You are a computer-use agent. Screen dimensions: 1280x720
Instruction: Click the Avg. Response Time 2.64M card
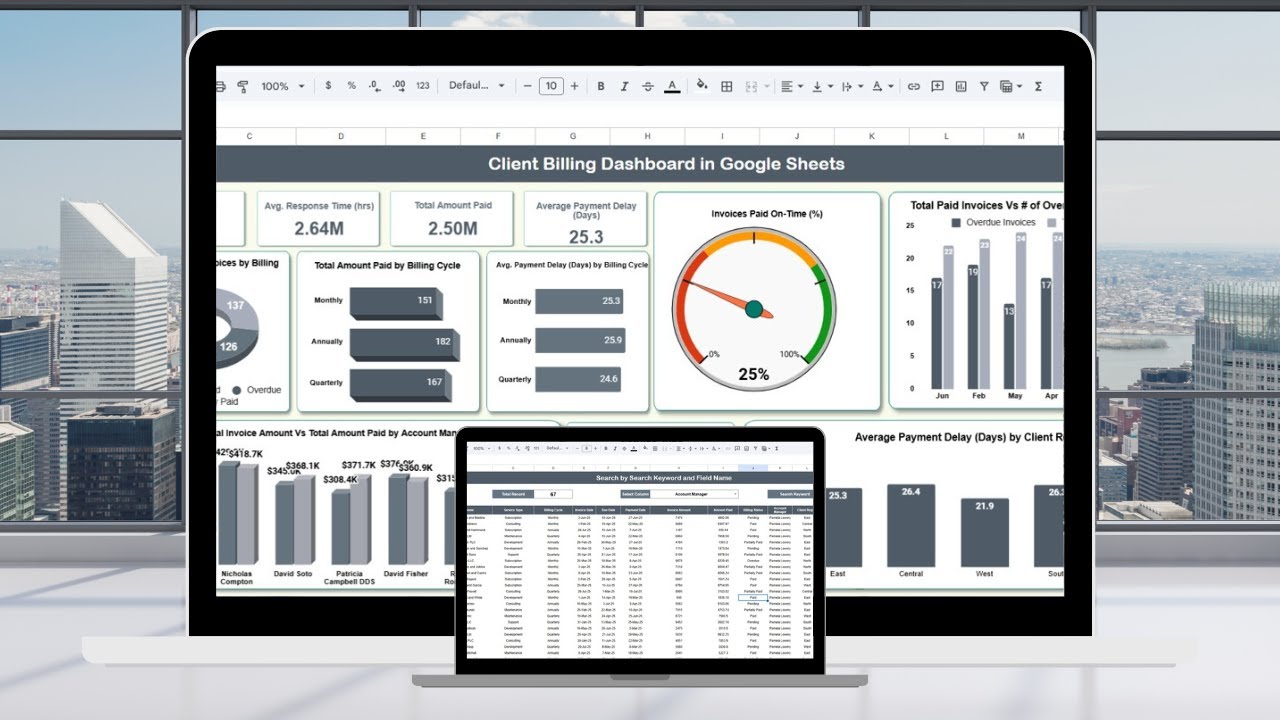(319, 218)
